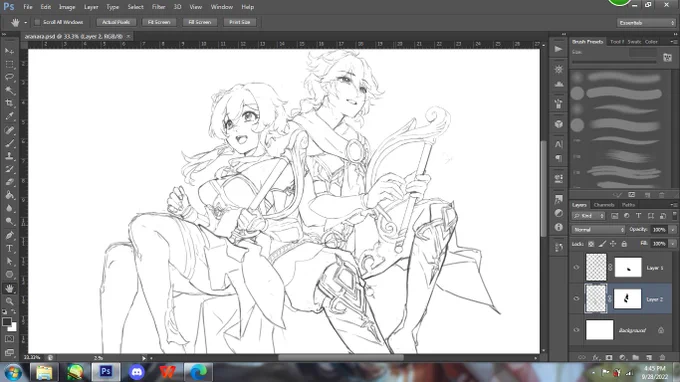Hide the Background layer eye
This screenshot has width=680, height=382.
(x=576, y=330)
